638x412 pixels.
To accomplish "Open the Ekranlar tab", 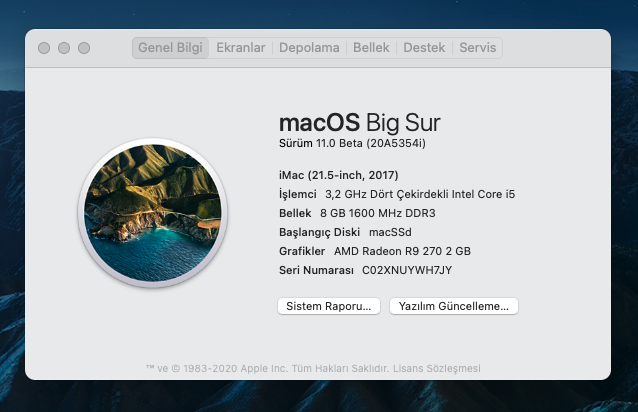I will (241, 48).
